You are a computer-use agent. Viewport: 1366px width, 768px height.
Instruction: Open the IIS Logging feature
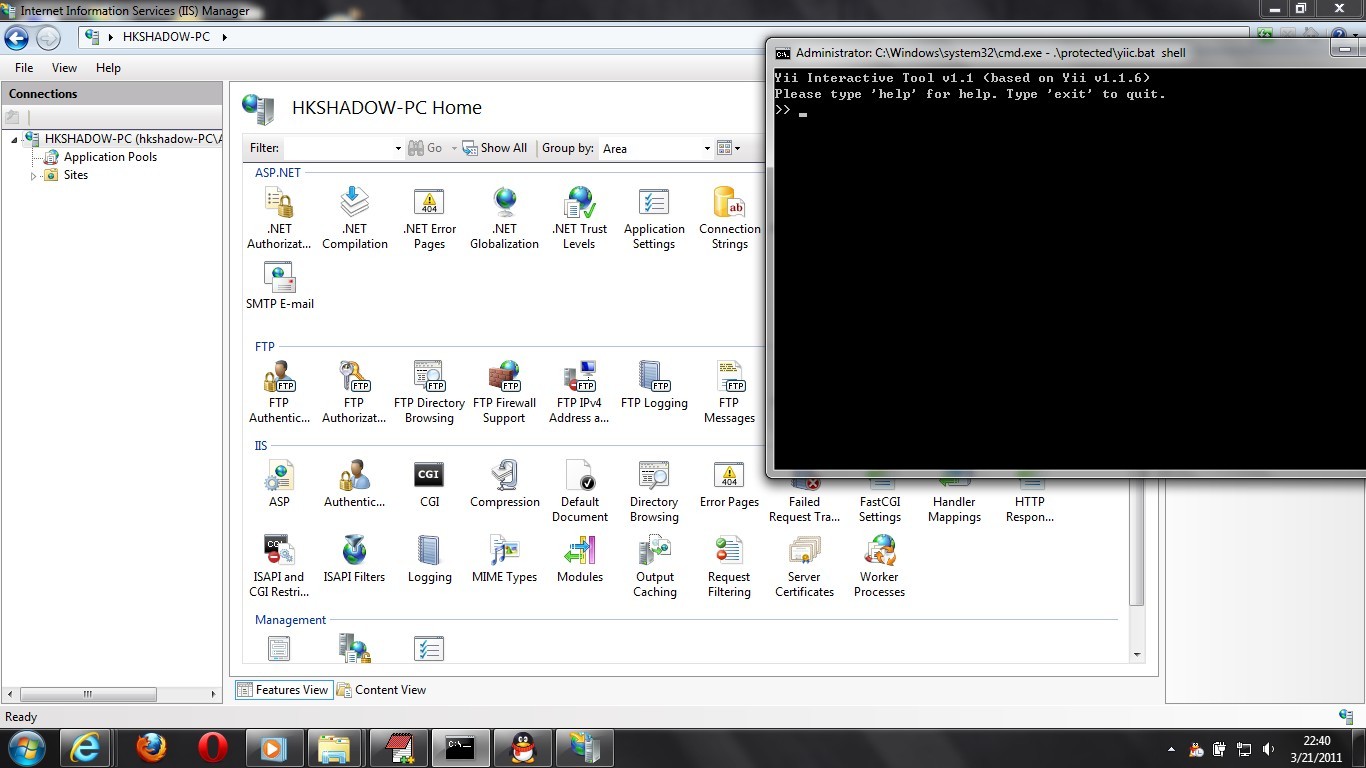(429, 559)
